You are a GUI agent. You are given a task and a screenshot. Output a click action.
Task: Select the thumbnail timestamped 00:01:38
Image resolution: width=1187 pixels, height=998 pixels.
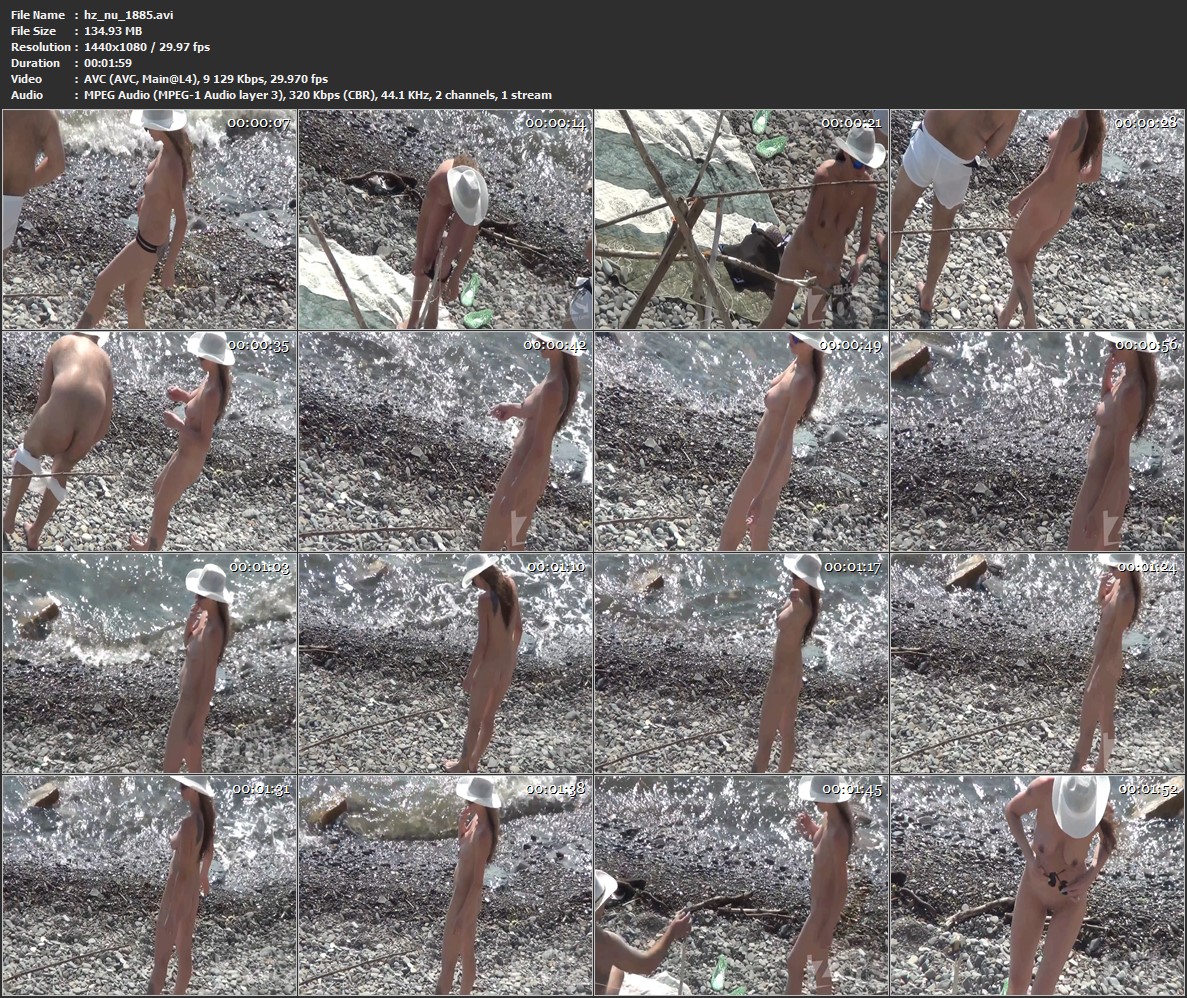click(445, 885)
